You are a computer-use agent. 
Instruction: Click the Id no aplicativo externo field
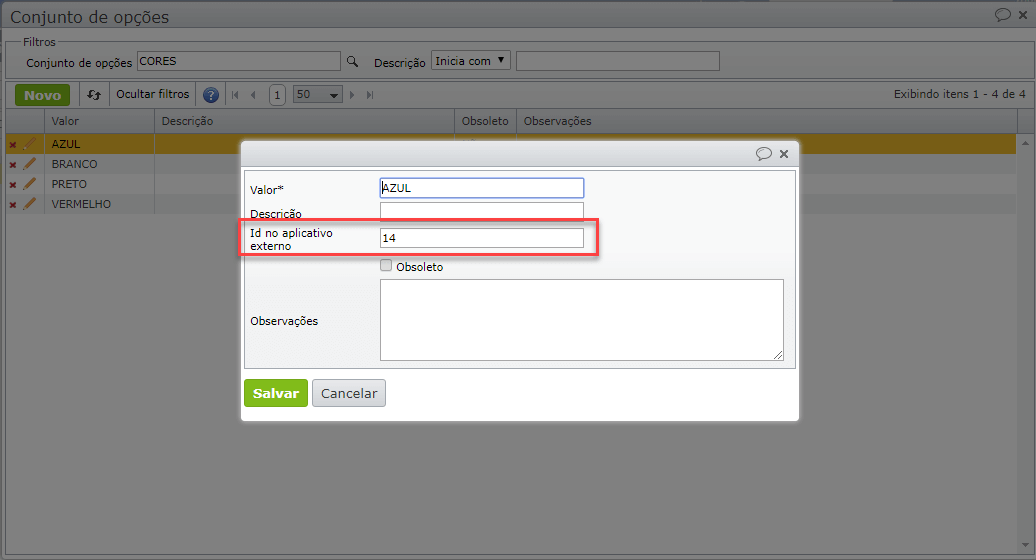pyautogui.click(x=482, y=238)
